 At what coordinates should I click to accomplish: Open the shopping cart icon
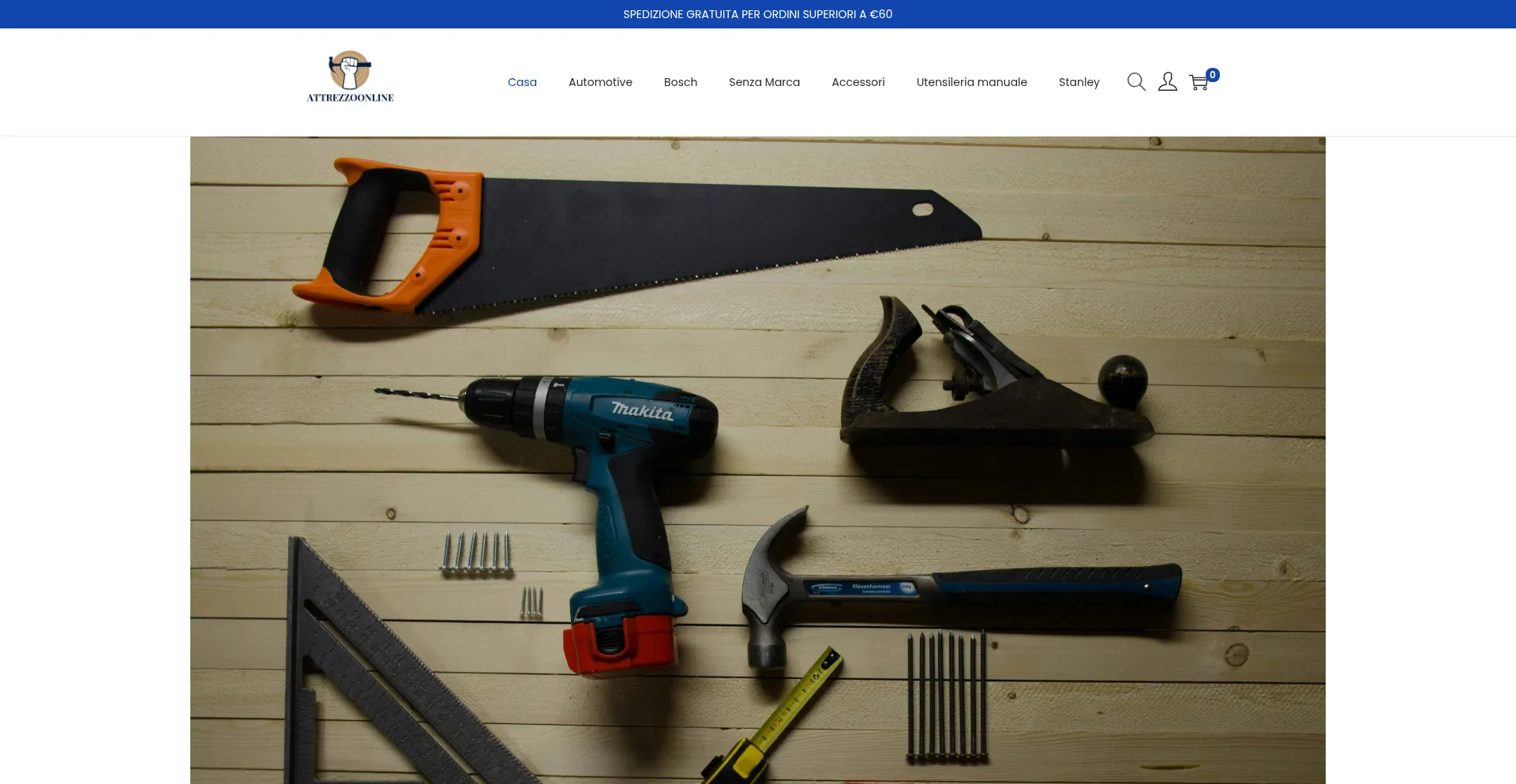(1198, 83)
